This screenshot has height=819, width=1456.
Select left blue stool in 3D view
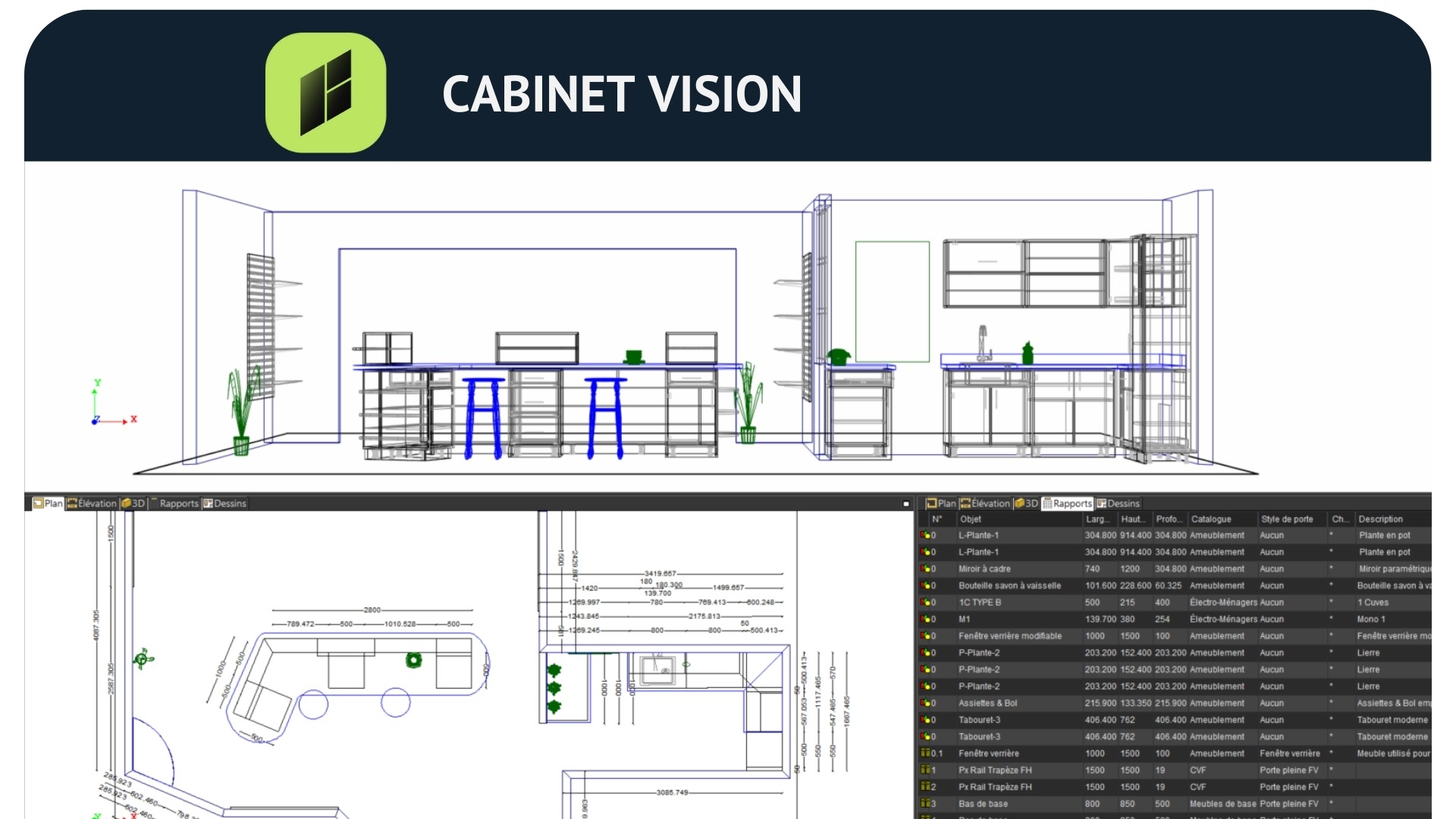[483, 418]
